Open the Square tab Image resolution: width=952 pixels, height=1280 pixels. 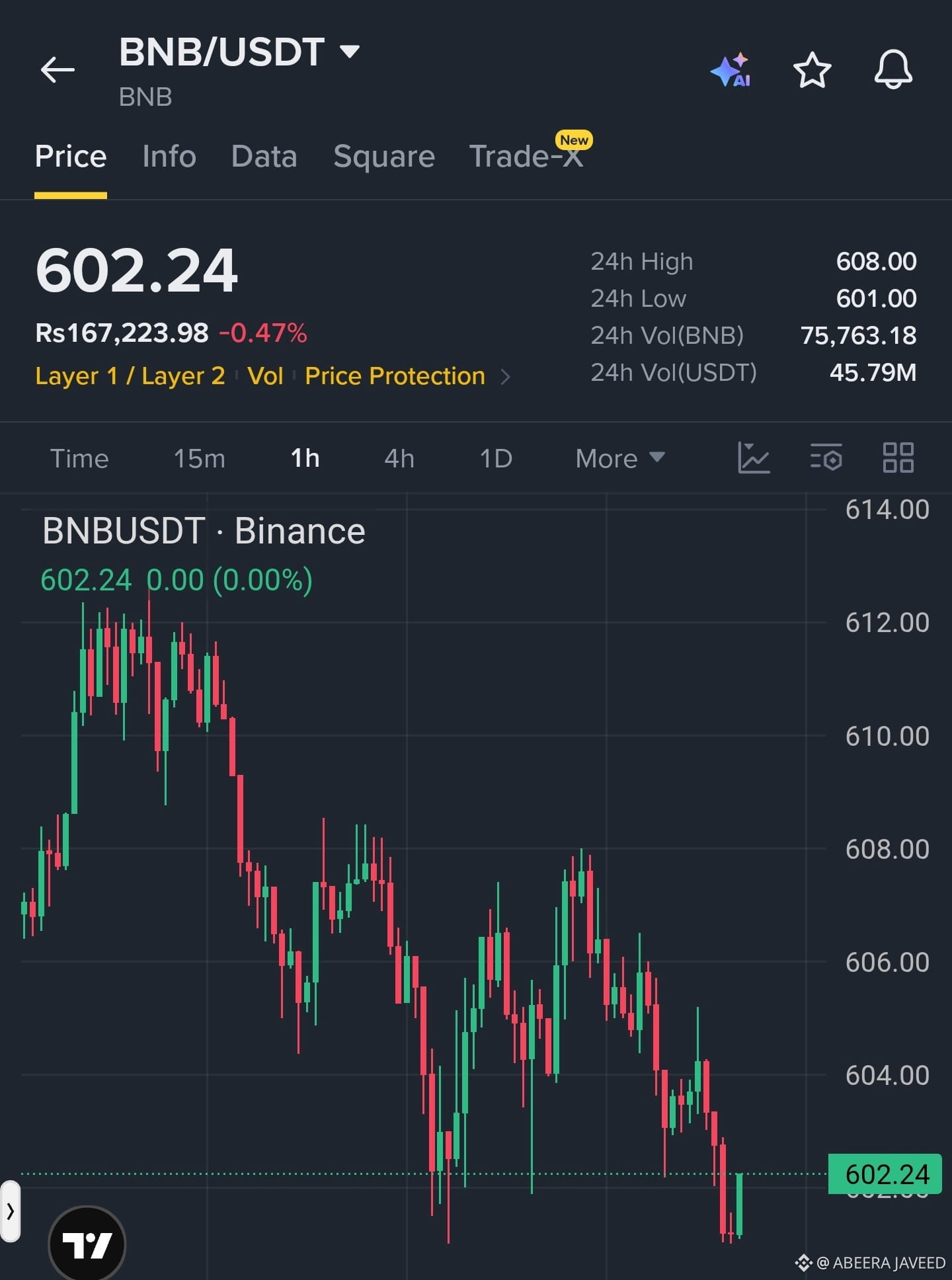pos(384,157)
